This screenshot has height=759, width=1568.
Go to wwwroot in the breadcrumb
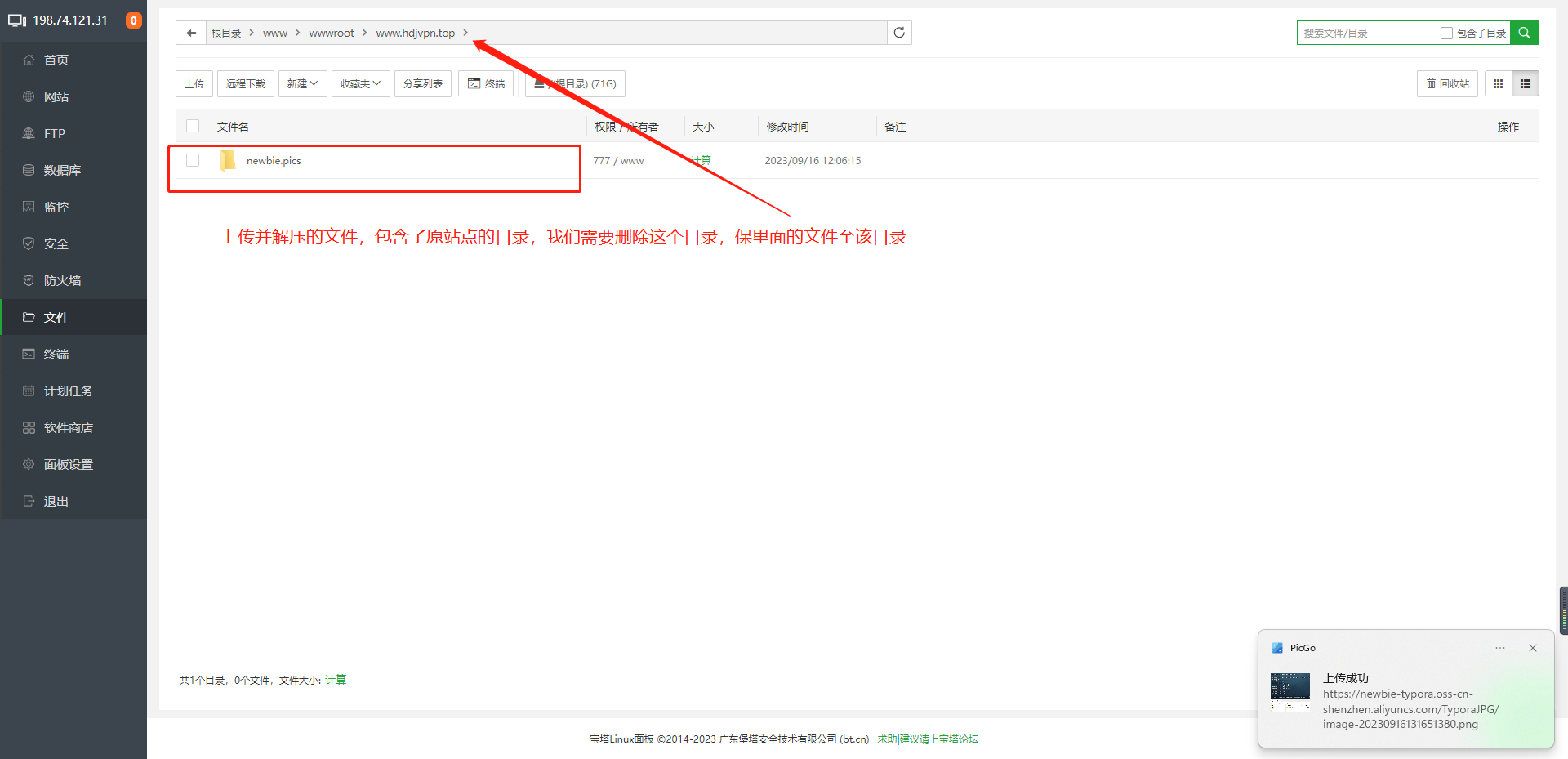click(x=332, y=33)
